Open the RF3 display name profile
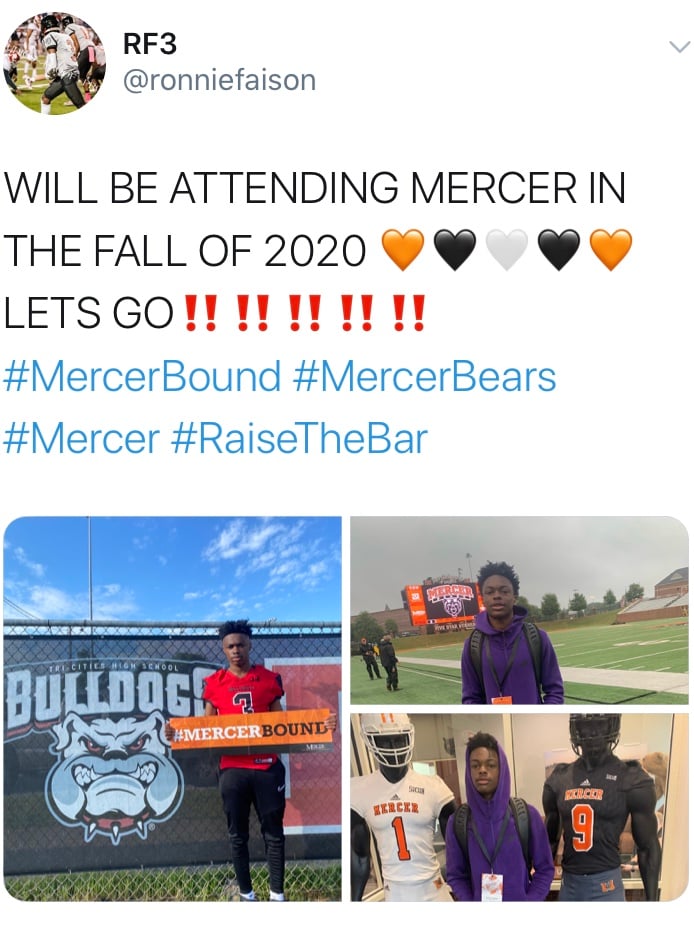Viewport: 694px width, 930px height. click(149, 44)
